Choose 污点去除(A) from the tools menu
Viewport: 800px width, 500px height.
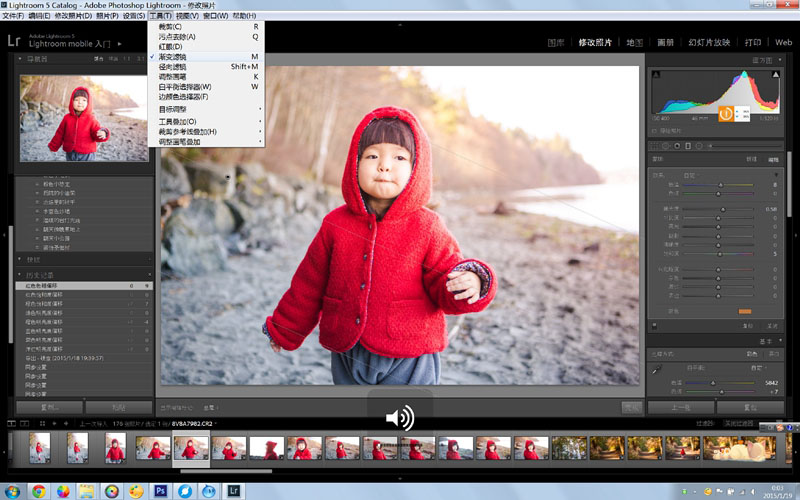(206, 37)
